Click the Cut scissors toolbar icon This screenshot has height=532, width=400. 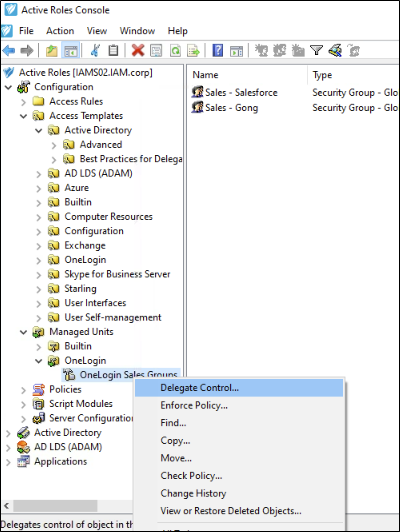pyautogui.click(x=95, y=51)
